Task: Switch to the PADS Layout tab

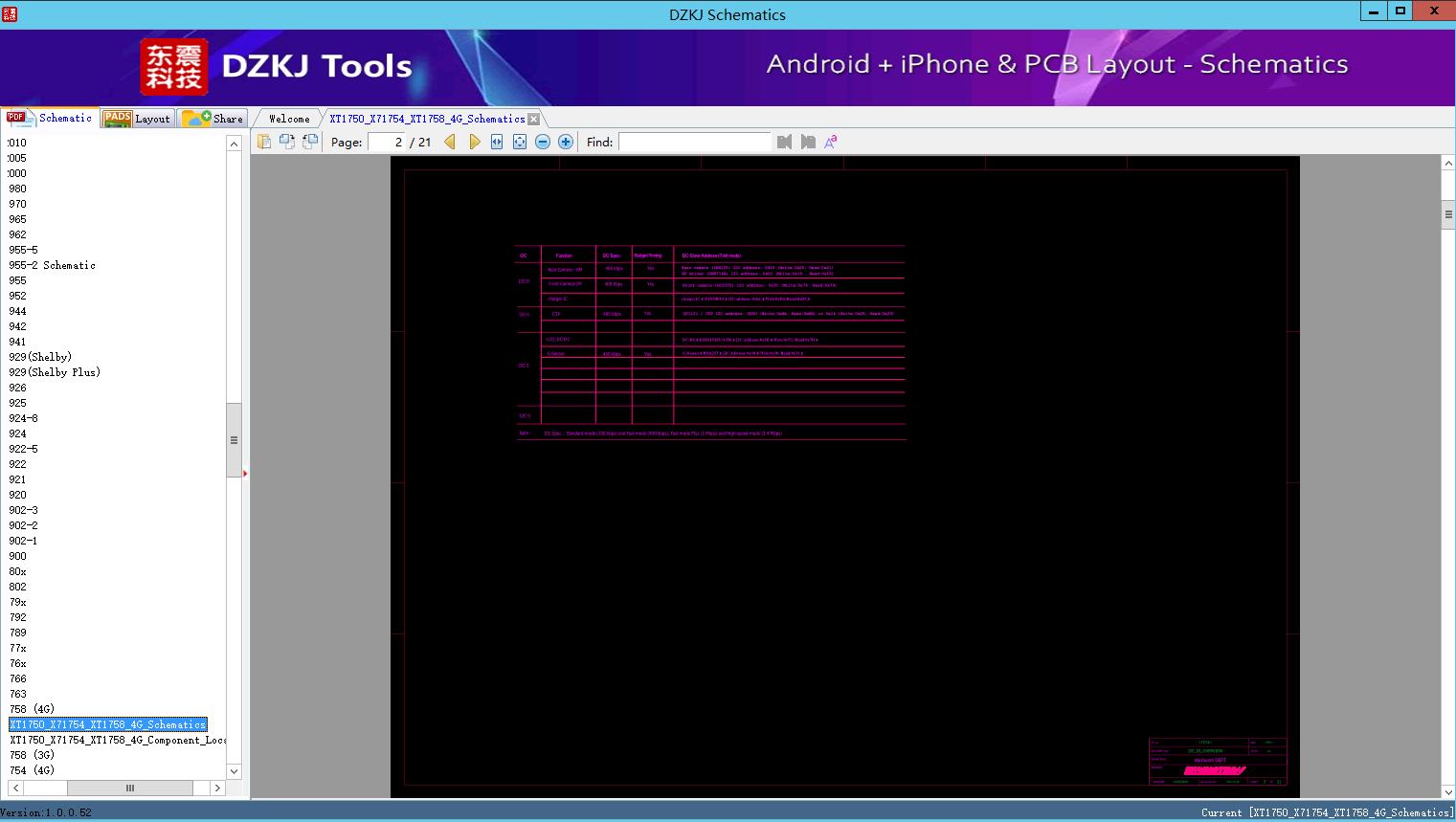Action: [137, 119]
